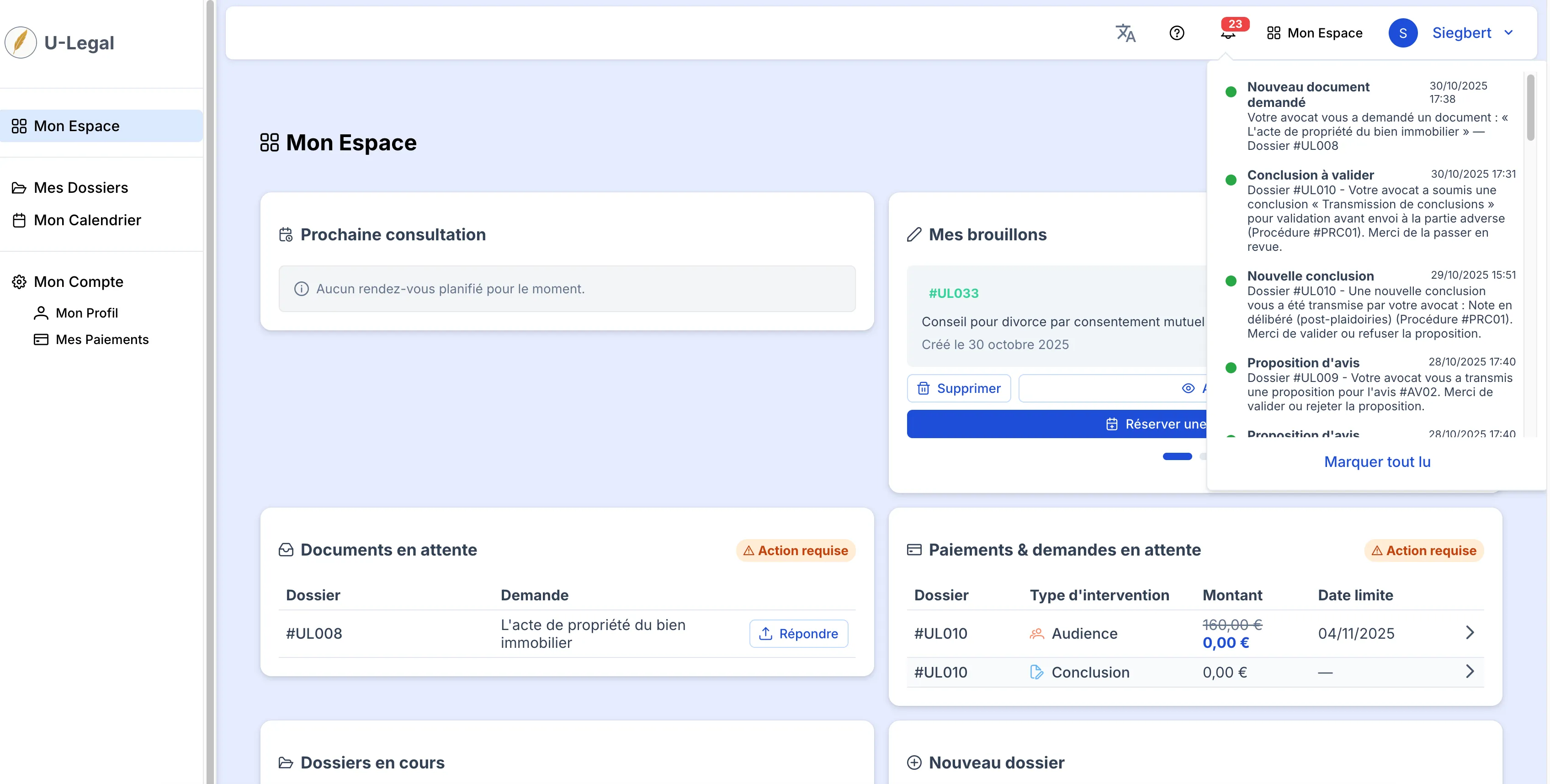
Task: Select the first carousel dot of drafts
Action: [1177, 456]
